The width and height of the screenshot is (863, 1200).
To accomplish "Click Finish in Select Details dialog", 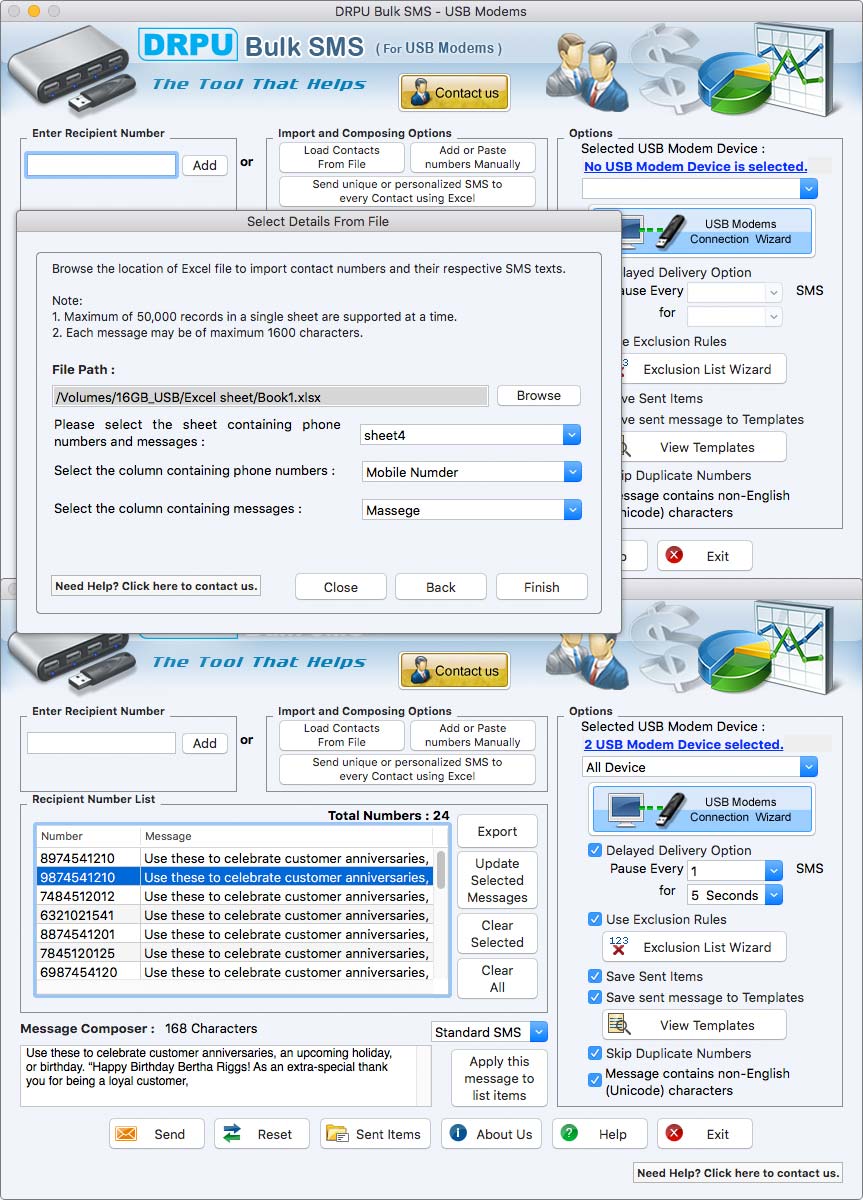I will 541,587.
